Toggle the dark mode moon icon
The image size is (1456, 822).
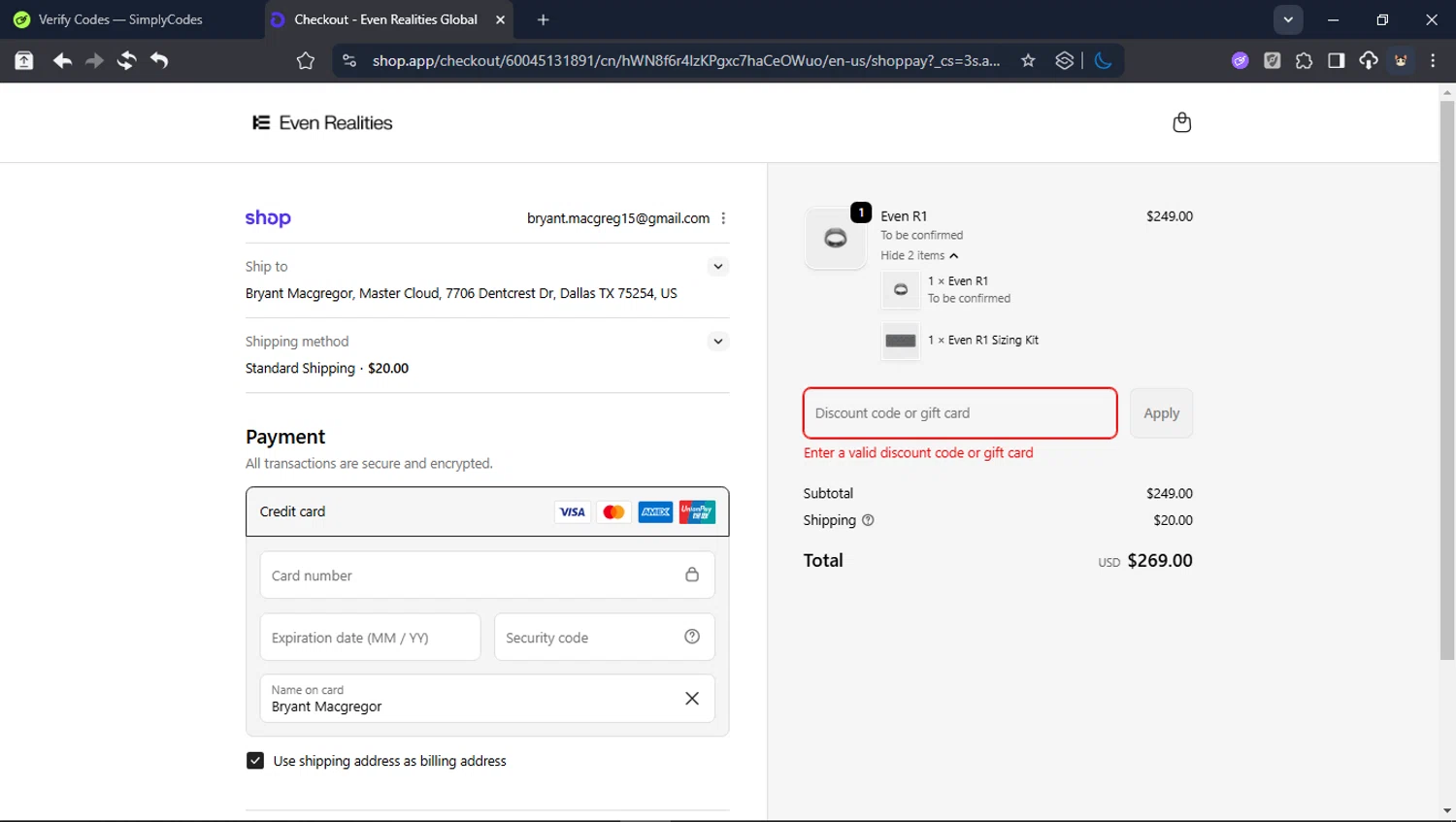point(1103,60)
